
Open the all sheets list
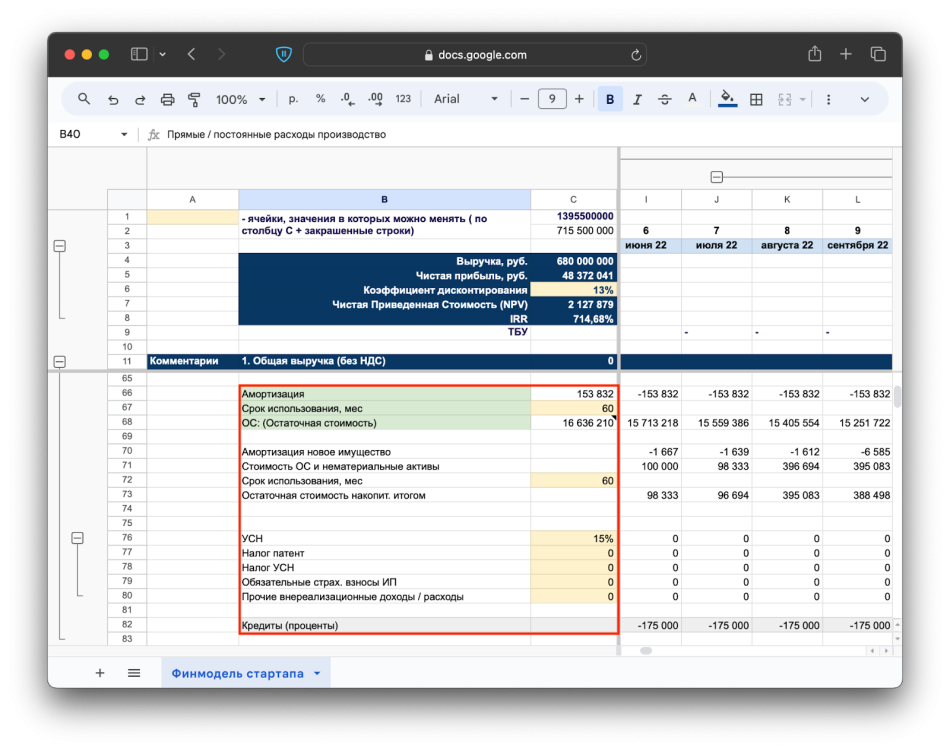click(x=134, y=673)
